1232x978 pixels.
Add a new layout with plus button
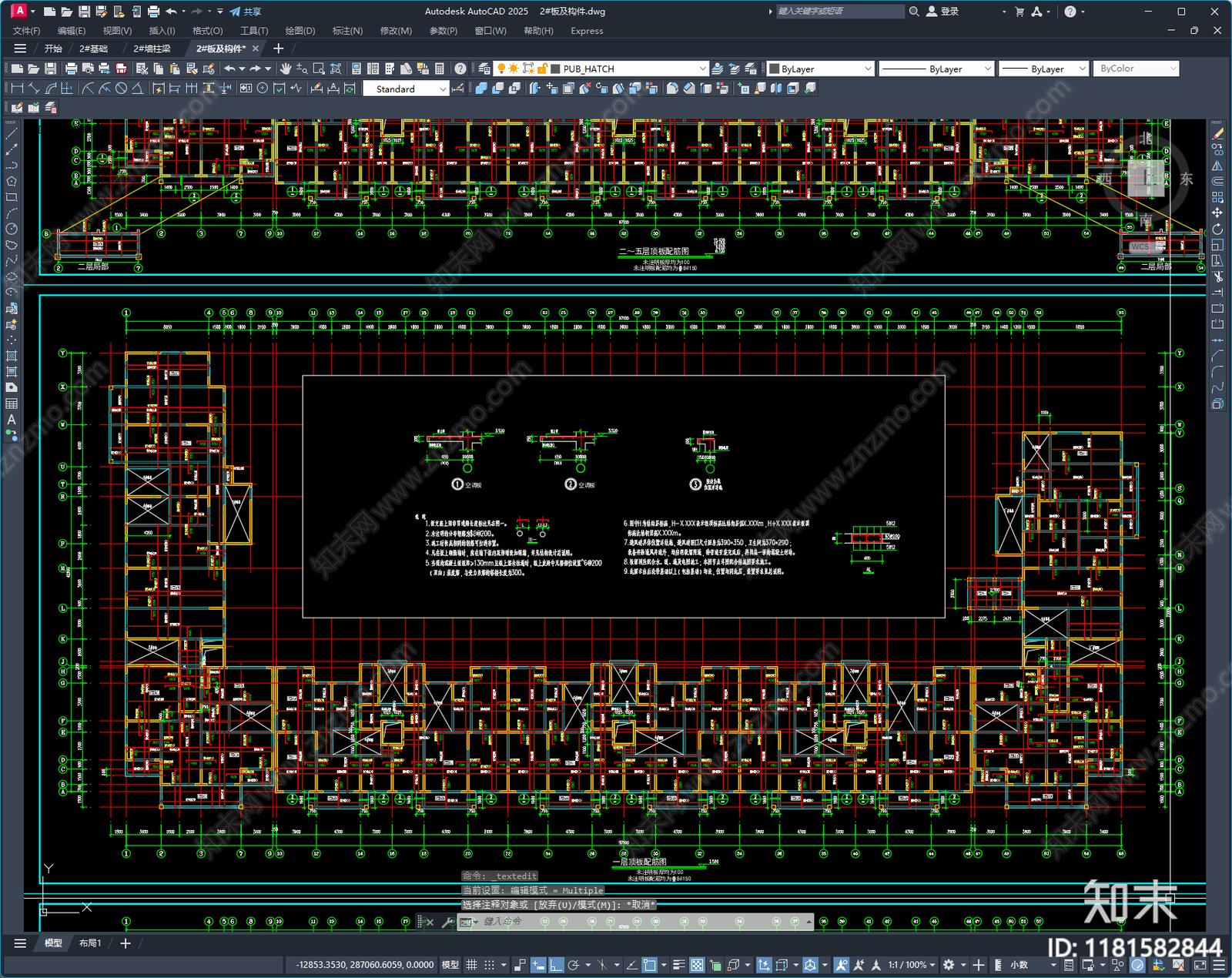pyautogui.click(x=126, y=943)
